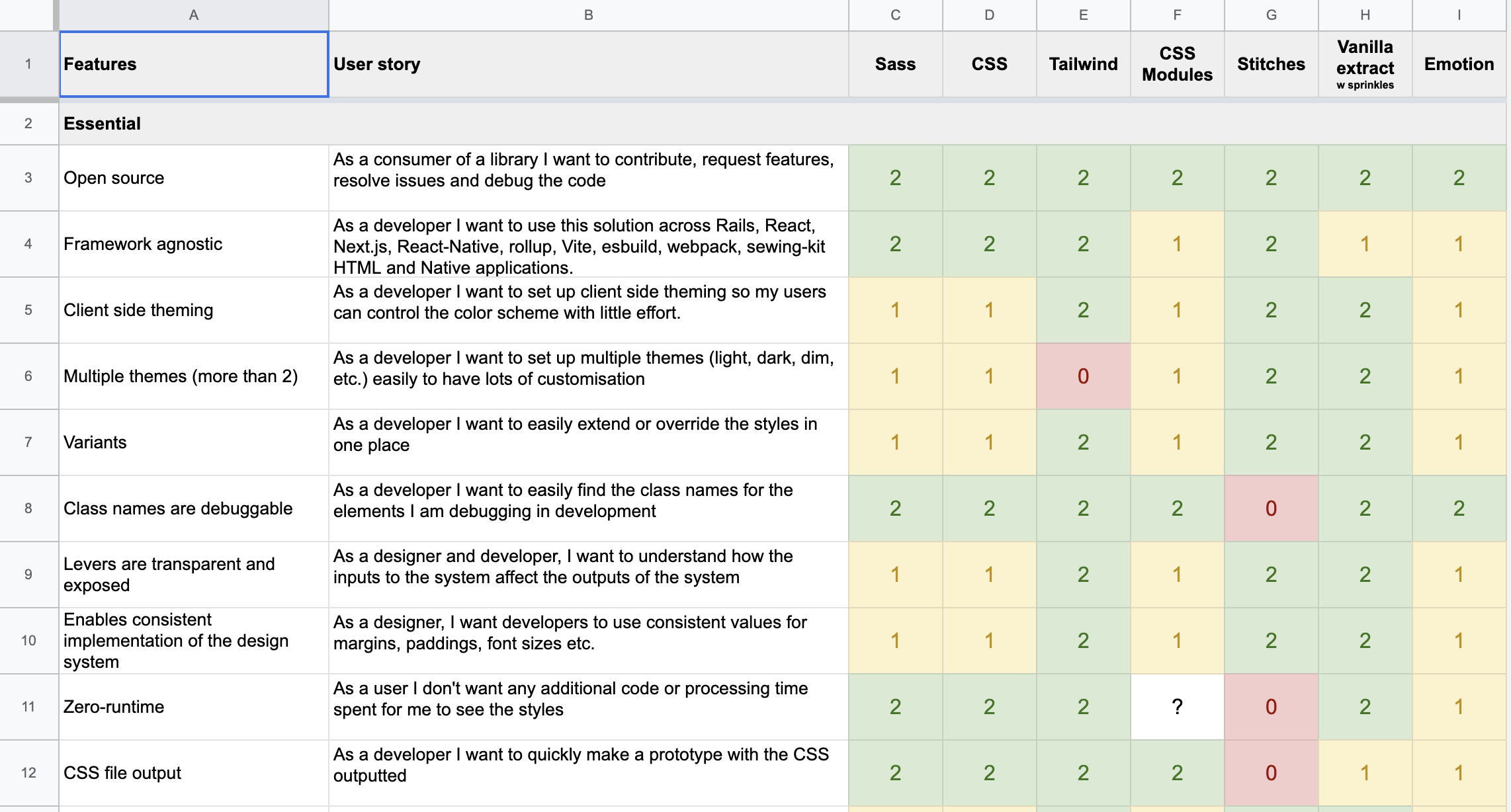Image resolution: width=1511 pixels, height=812 pixels.
Task: Select Stitches' 2 for Levers are transparent
Action: [1272, 575]
